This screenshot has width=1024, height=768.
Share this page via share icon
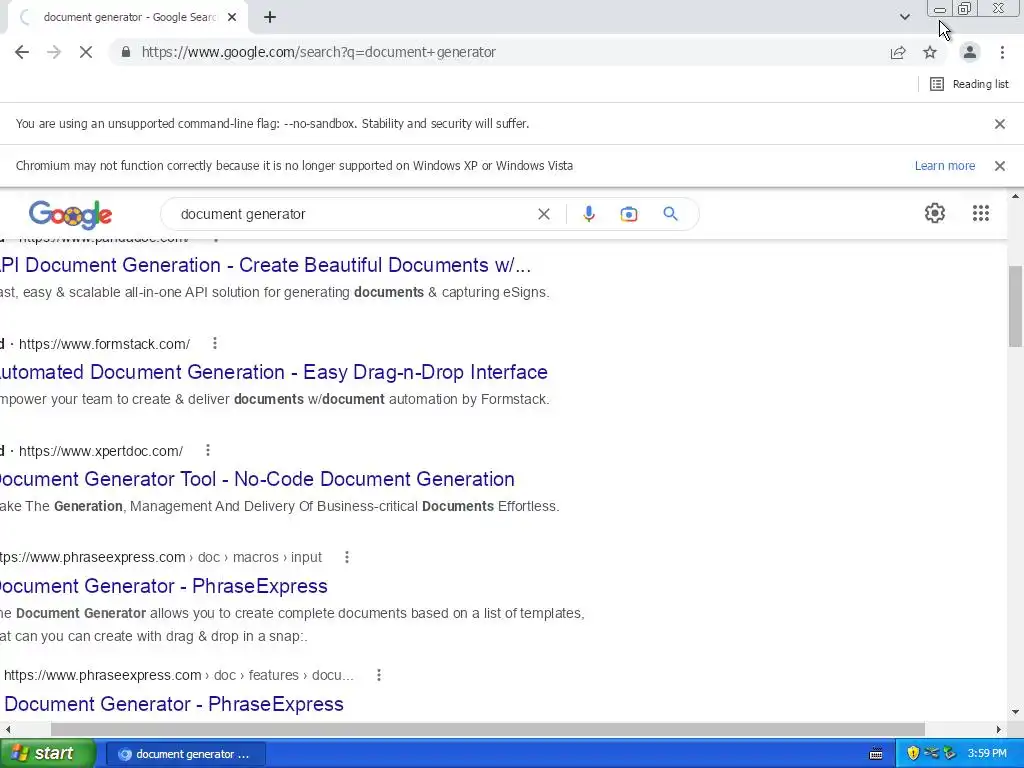(898, 52)
